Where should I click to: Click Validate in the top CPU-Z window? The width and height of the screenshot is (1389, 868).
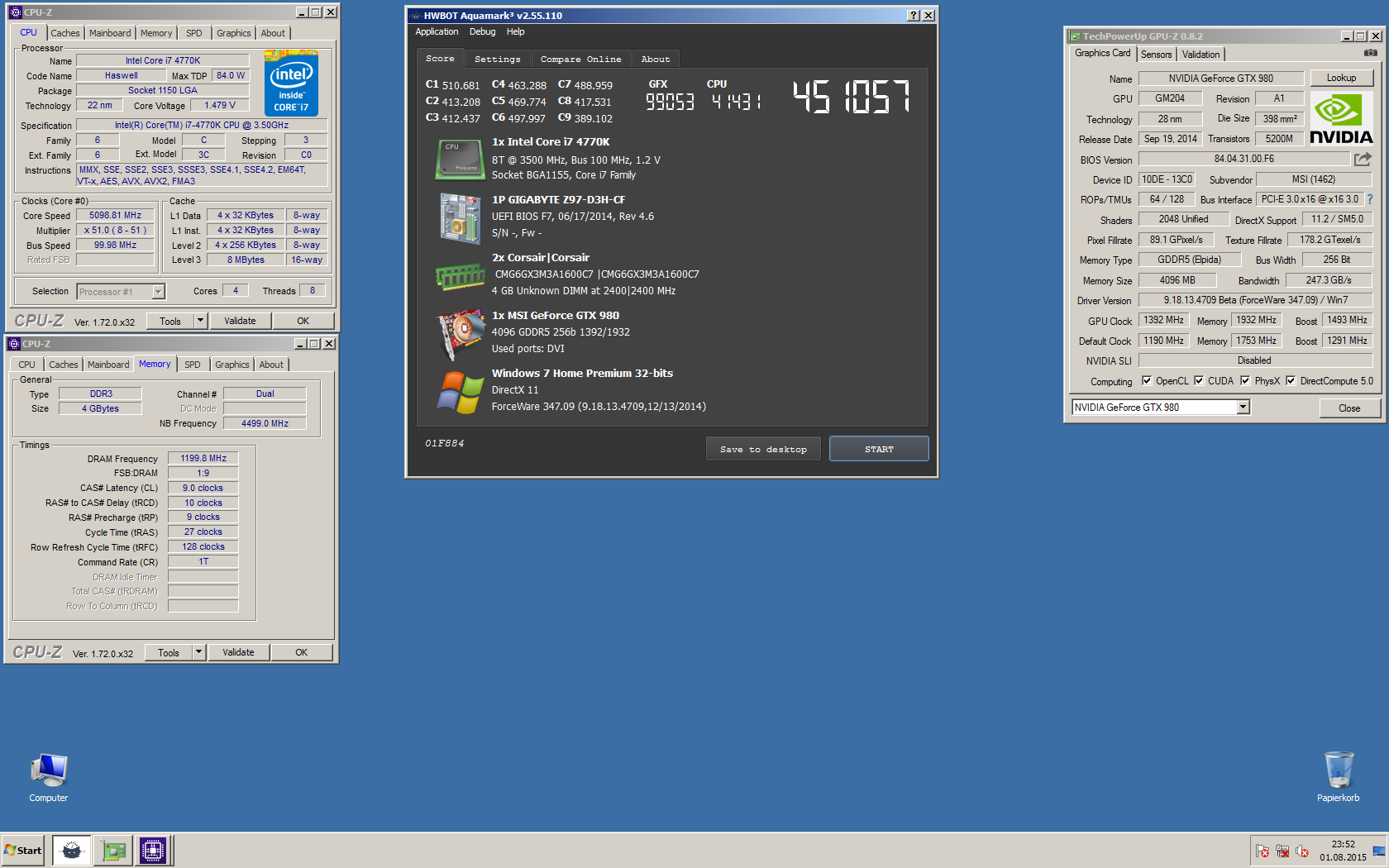(x=240, y=321)
